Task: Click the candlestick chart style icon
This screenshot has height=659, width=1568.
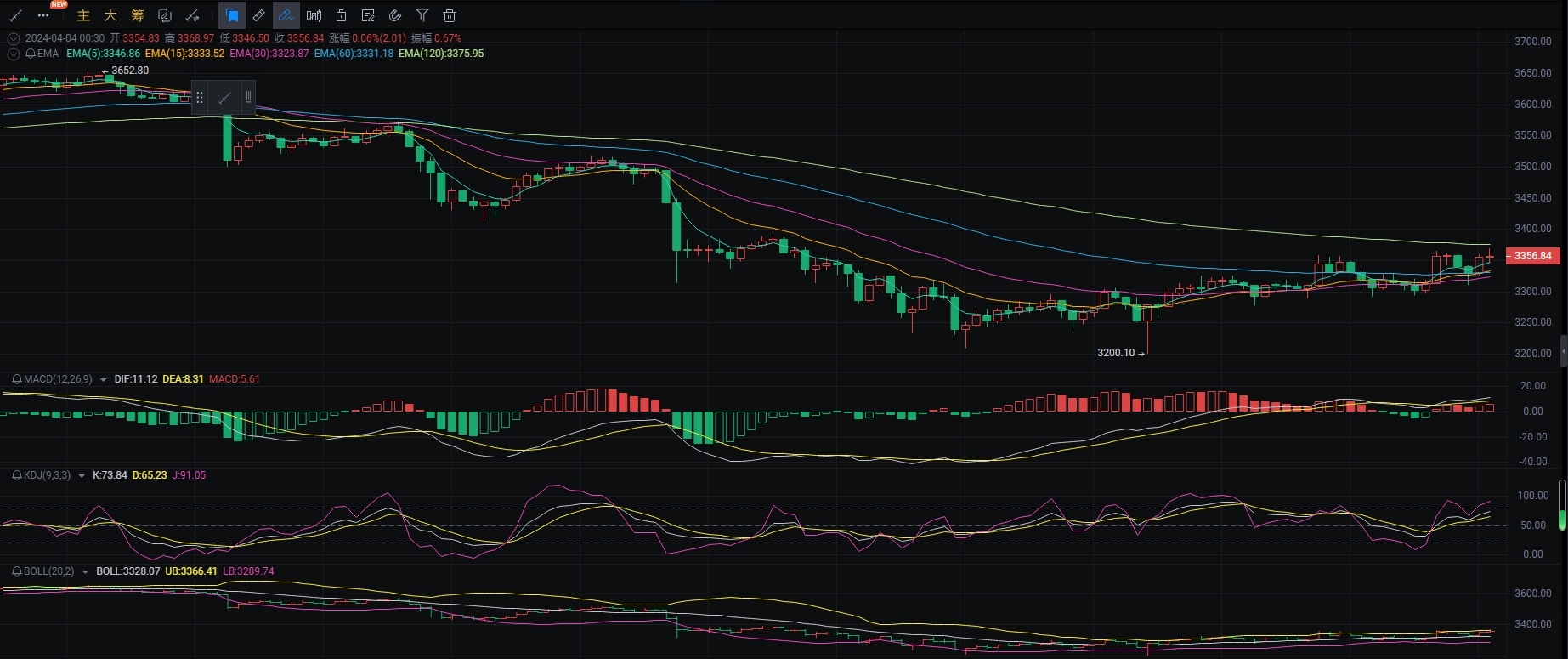Action: (x=314, y=15)
